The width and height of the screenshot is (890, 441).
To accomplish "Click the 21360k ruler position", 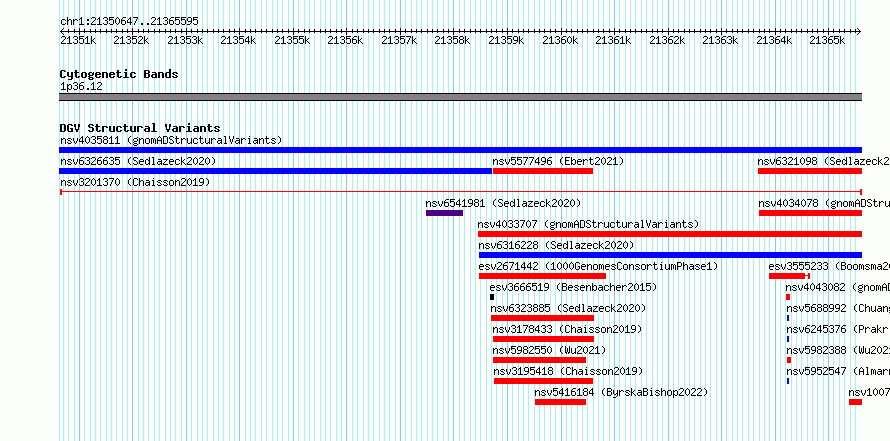I will 560,40.
